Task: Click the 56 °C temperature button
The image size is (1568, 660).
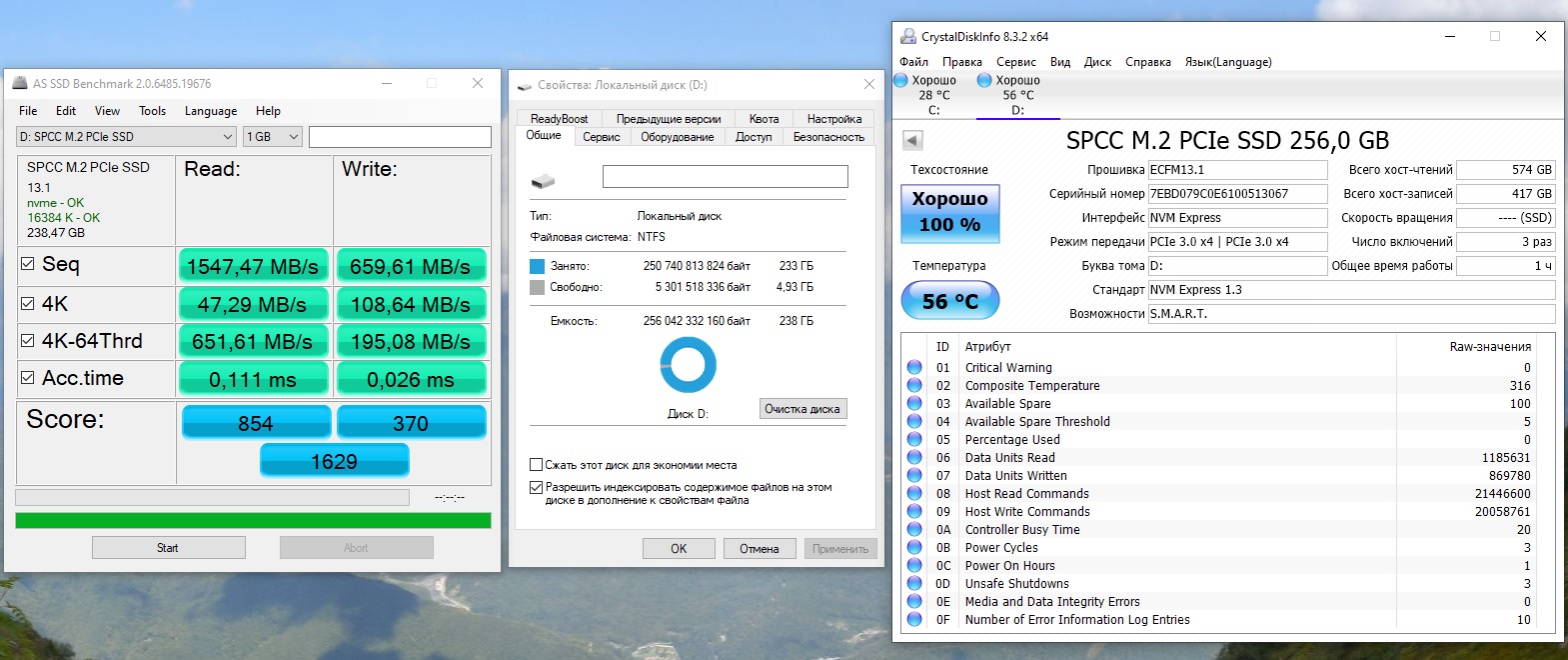Action: (x=949, y=301)
